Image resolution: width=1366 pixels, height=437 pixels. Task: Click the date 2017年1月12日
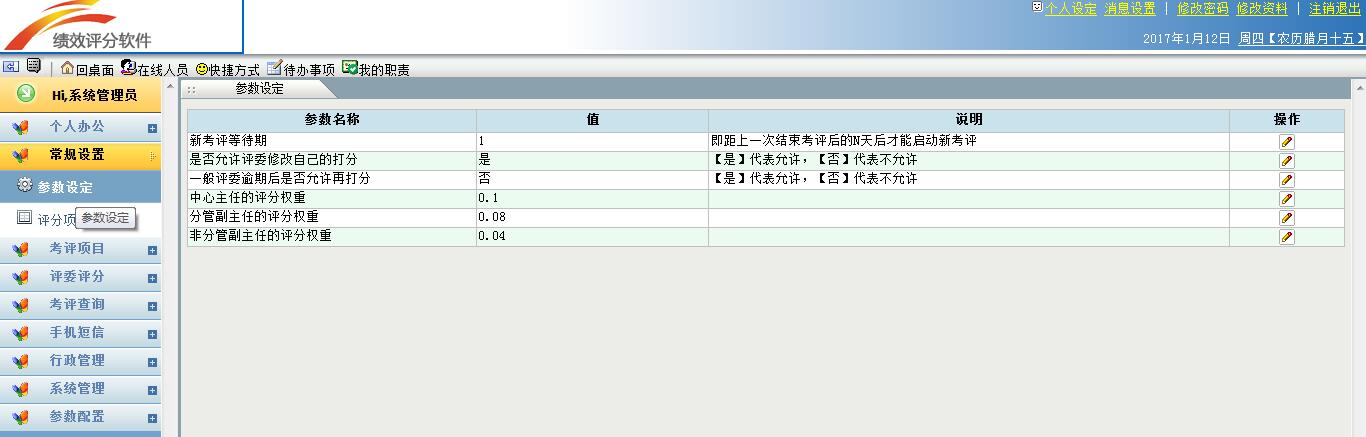[1186, 38]
